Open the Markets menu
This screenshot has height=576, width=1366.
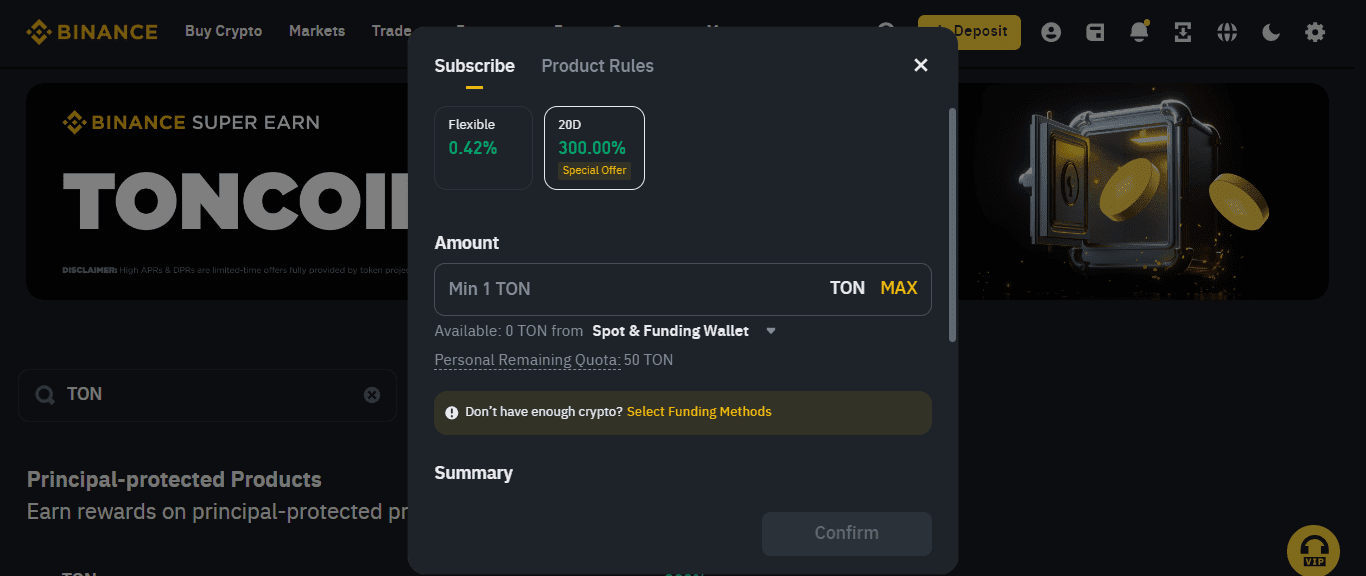317,31
